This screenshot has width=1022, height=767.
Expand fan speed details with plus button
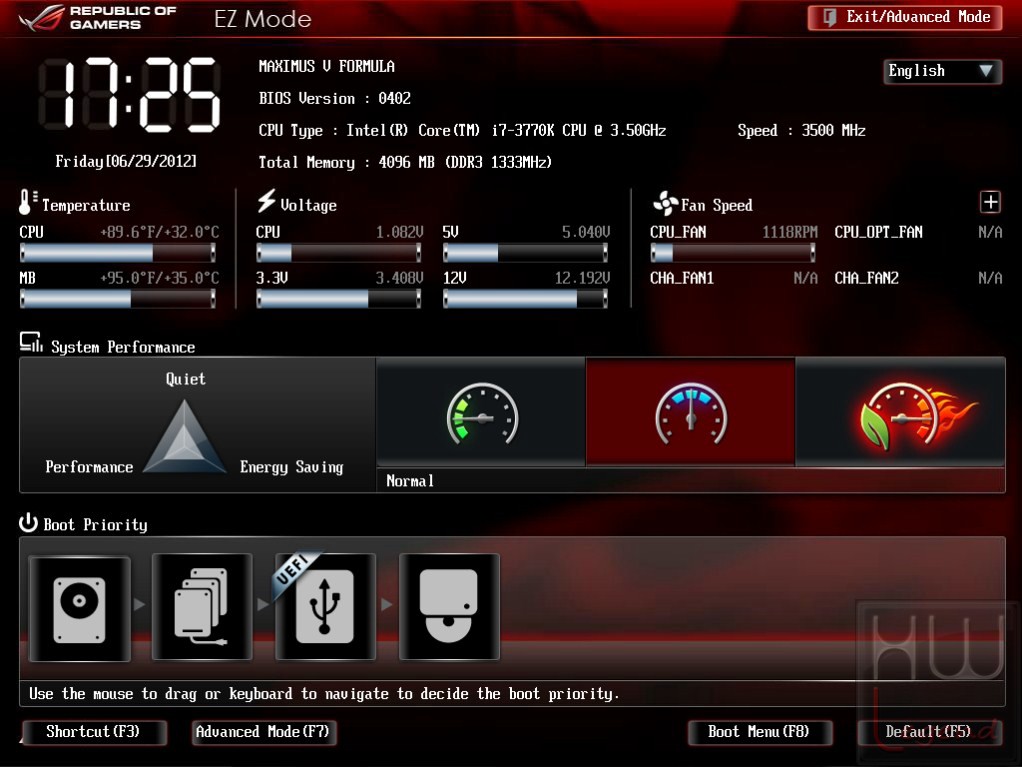click(990, 202)
